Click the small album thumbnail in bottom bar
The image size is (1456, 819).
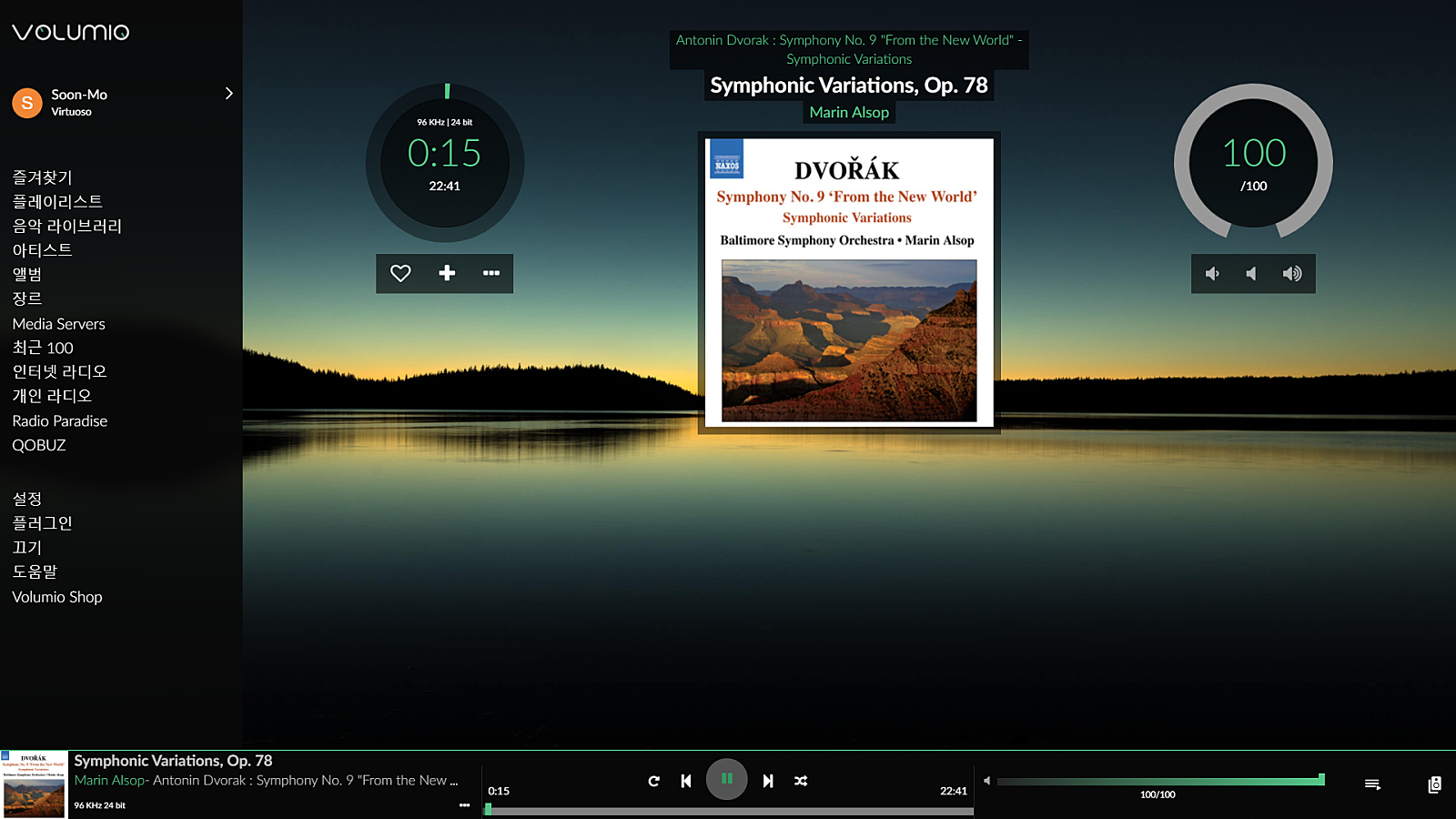pos(34,784)
